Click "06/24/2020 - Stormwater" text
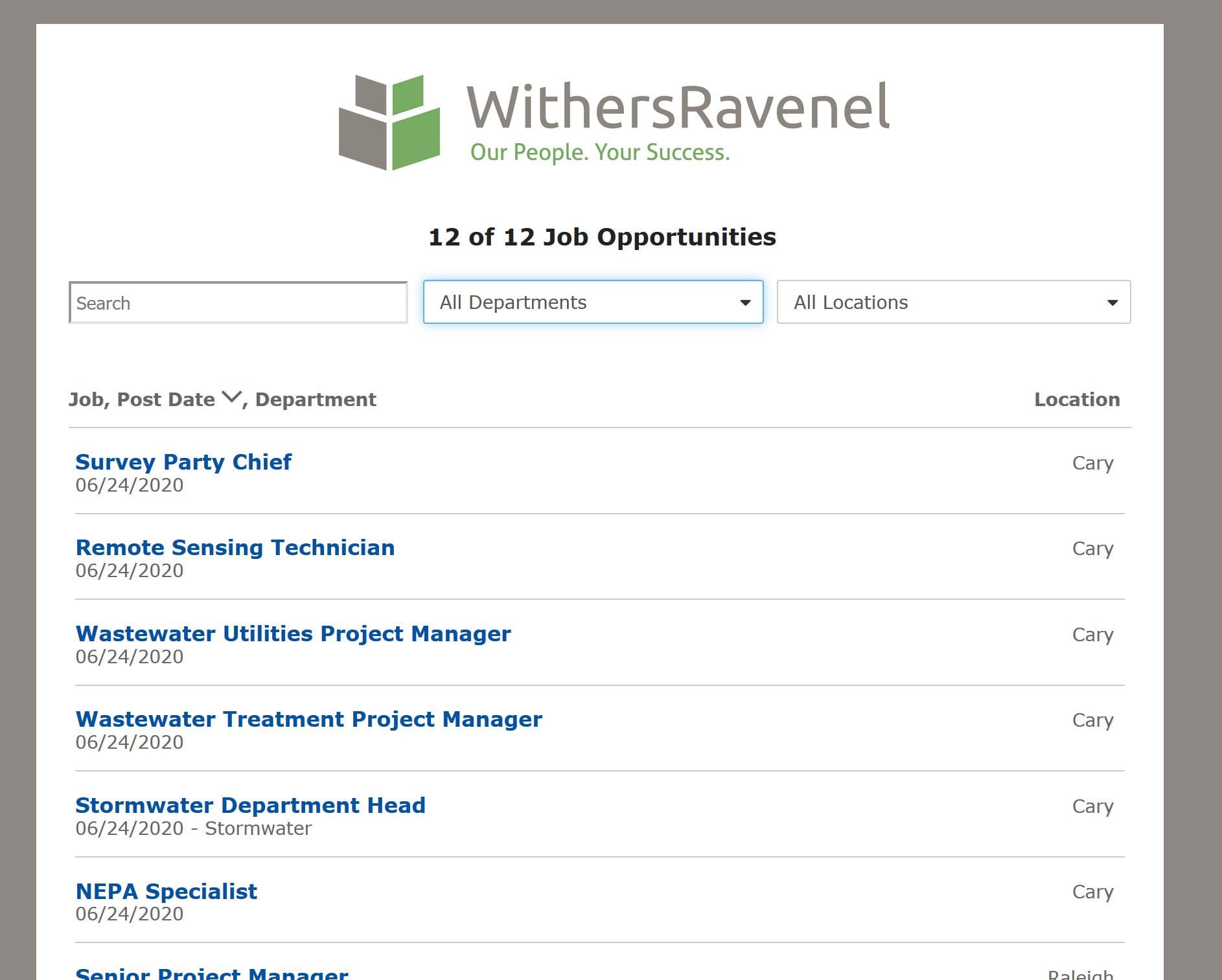This screenshot has height=980, width=1222. coord(193,828)
